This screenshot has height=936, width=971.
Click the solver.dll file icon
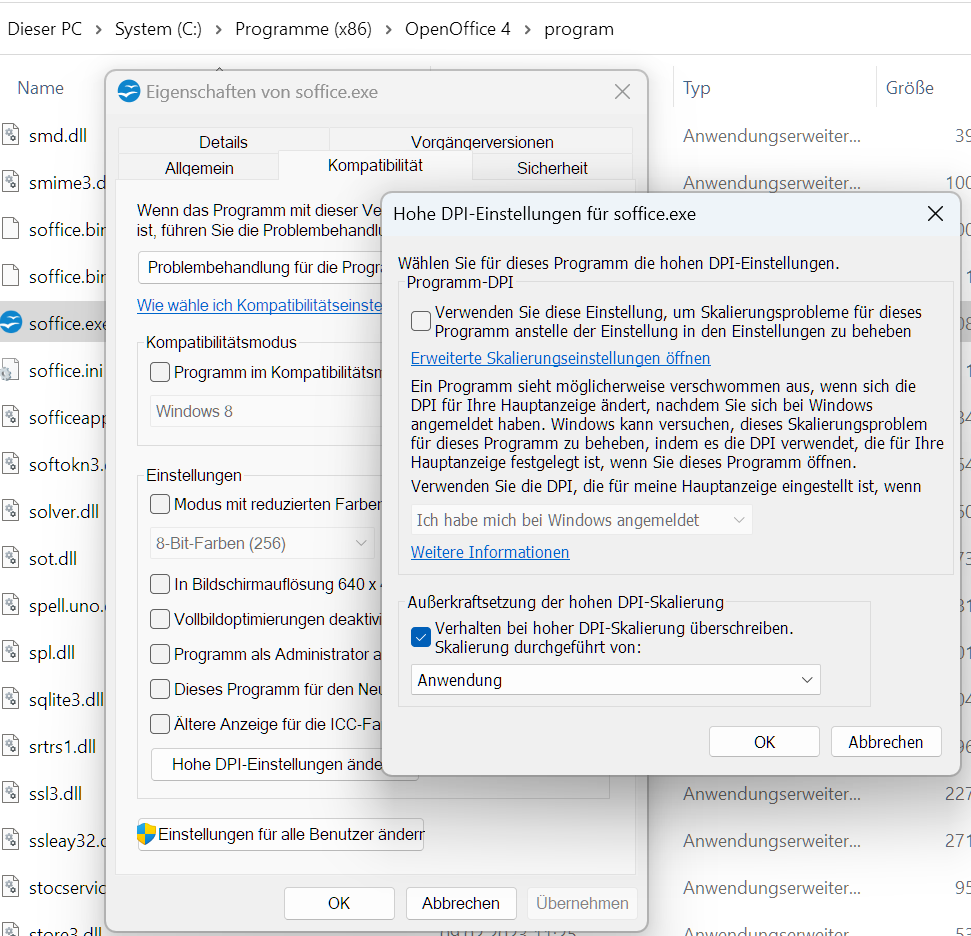click(11, 512)
